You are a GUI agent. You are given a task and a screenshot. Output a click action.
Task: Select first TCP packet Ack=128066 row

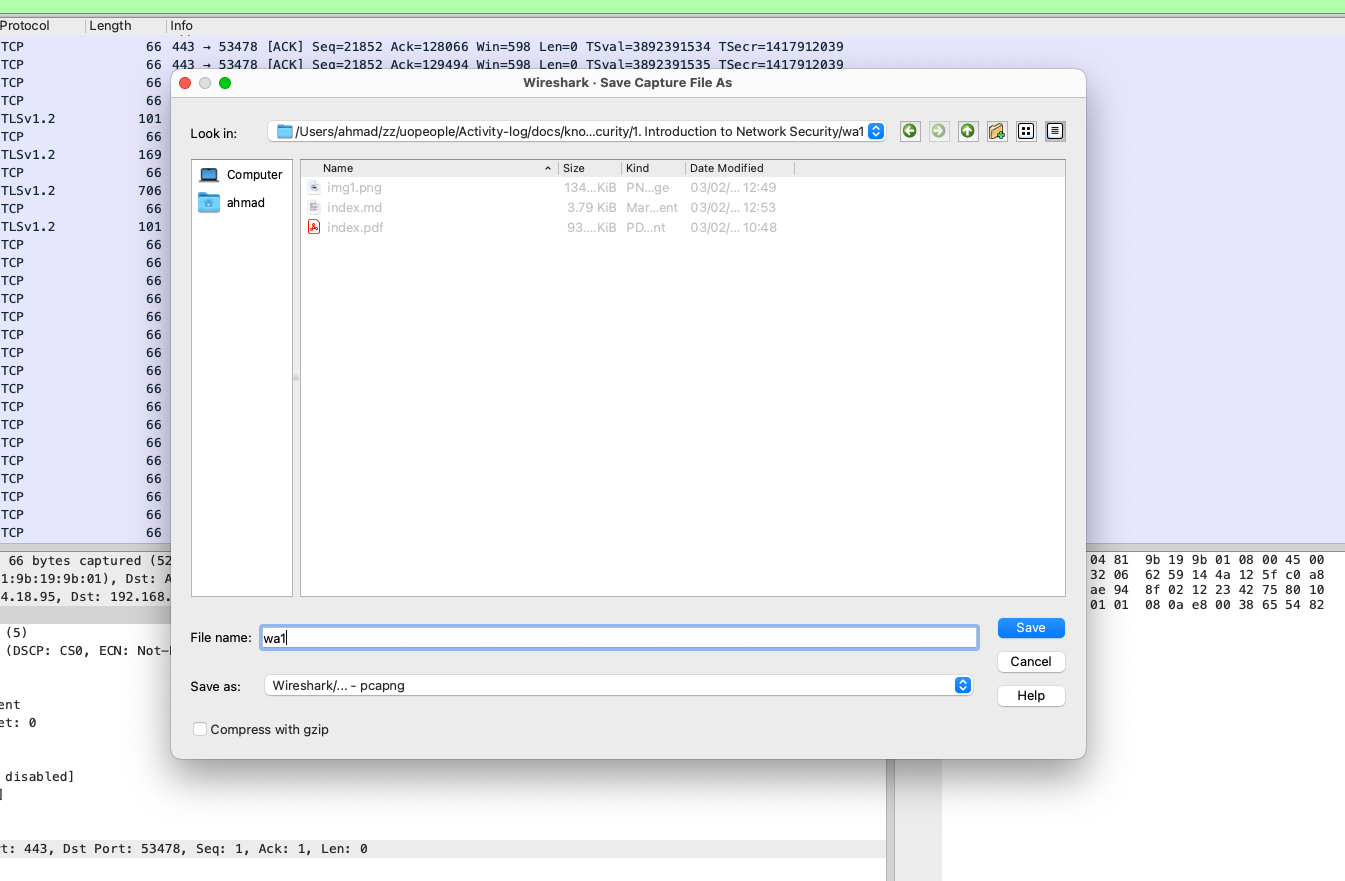(672, 47)
